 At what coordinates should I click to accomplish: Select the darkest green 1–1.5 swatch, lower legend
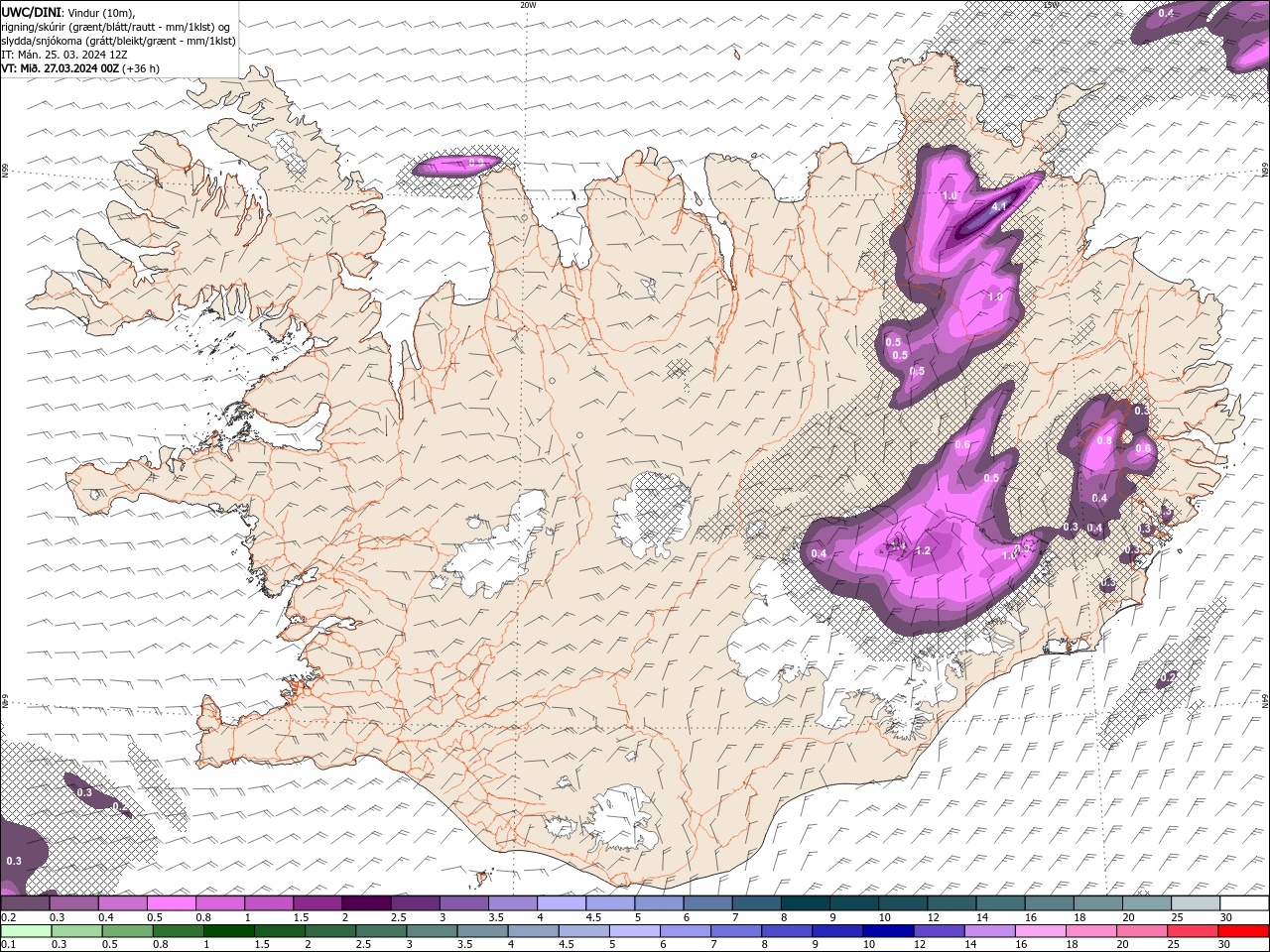pyautogui.click(x=228, y=931)
